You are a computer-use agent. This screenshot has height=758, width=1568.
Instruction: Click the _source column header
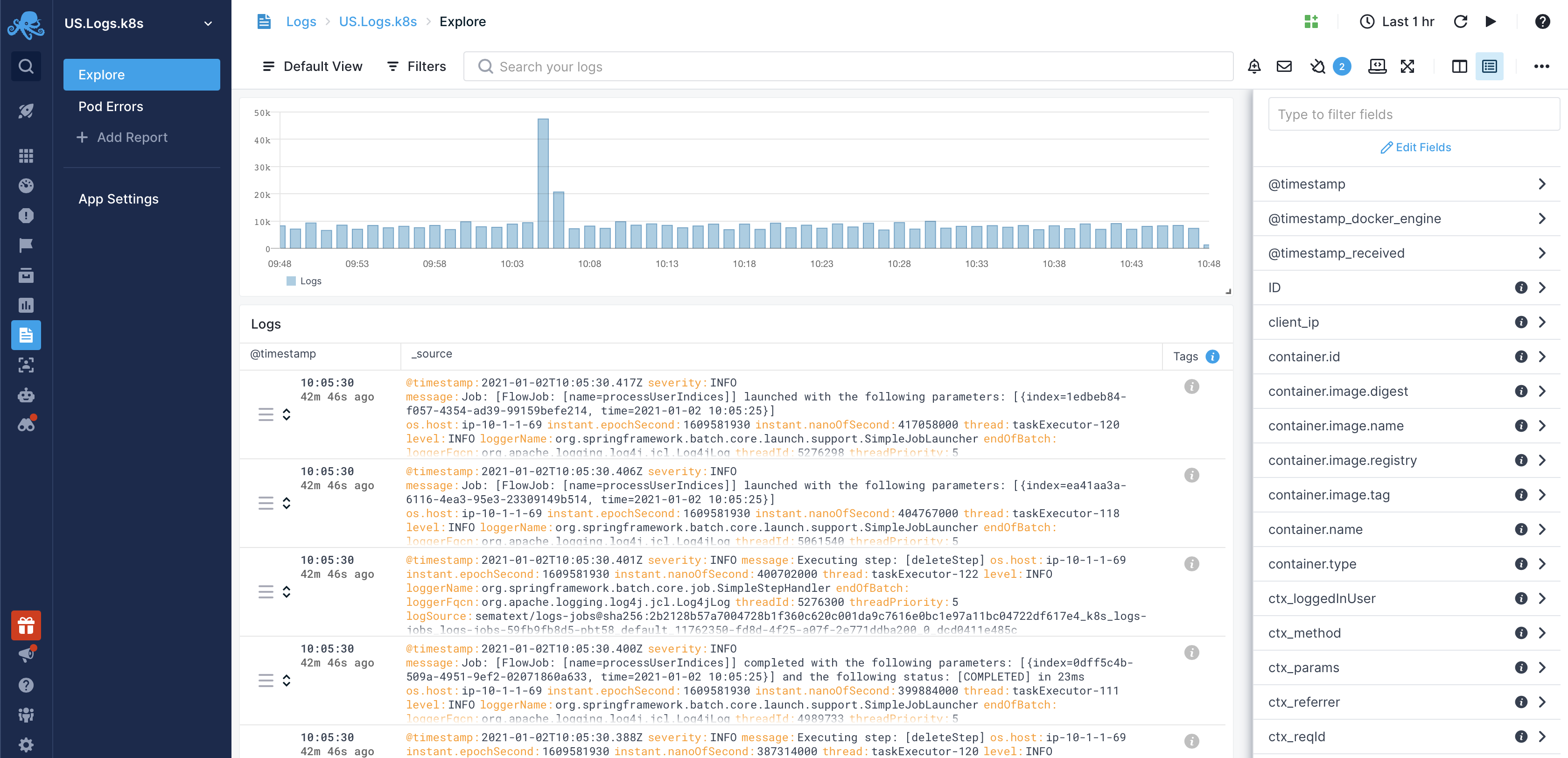pos(432,354)
